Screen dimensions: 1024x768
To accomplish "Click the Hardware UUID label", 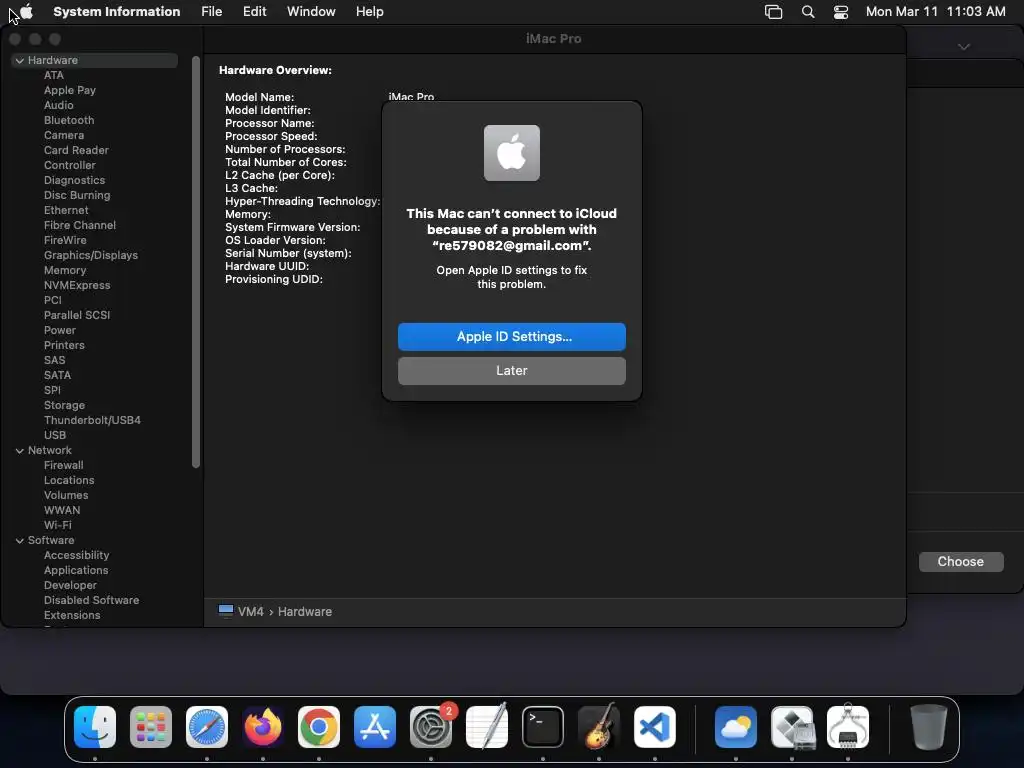I will [x=267, y=266].
